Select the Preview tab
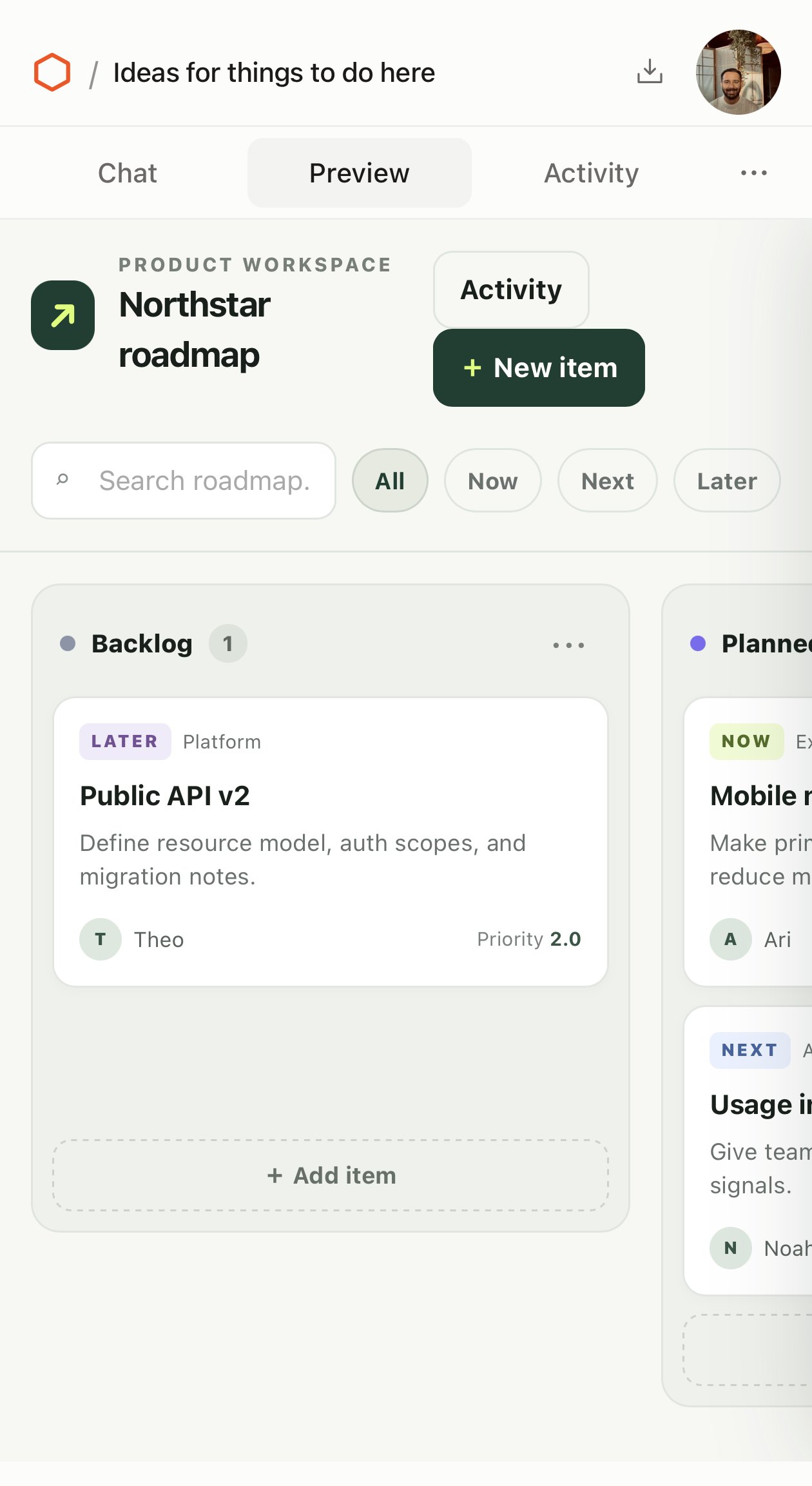Viewport: 812px width, 1486px height. pyautogui.click(x=360, y=173)
